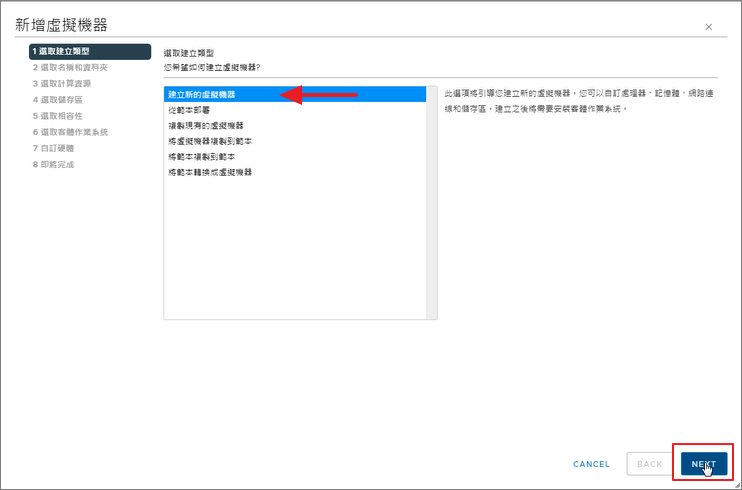742x490 pixels.
Task: Close the 新增虛擬機器 dialog with X
Action: point(708,27)
